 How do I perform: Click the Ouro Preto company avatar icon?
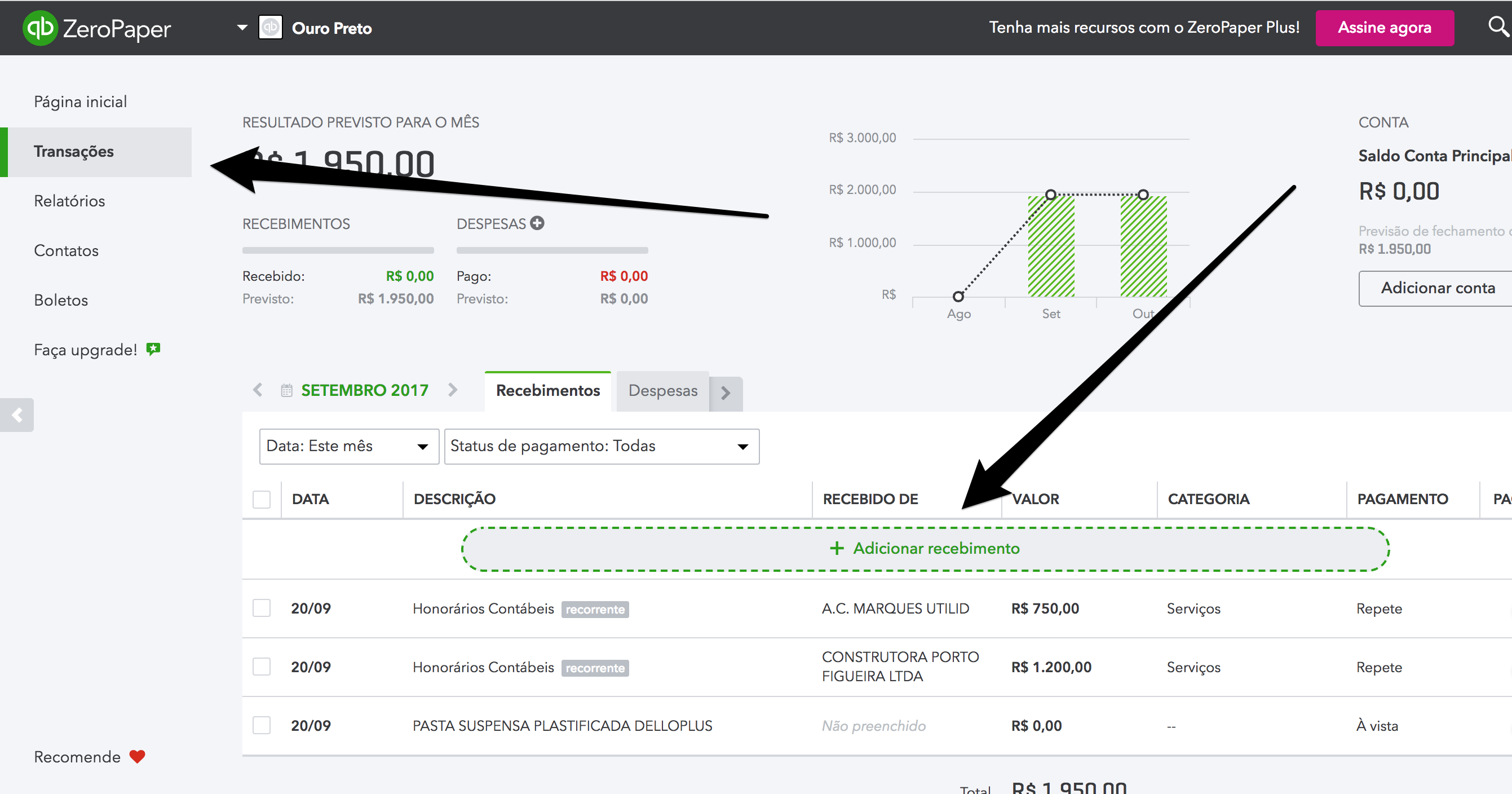(x=271, y=28)
